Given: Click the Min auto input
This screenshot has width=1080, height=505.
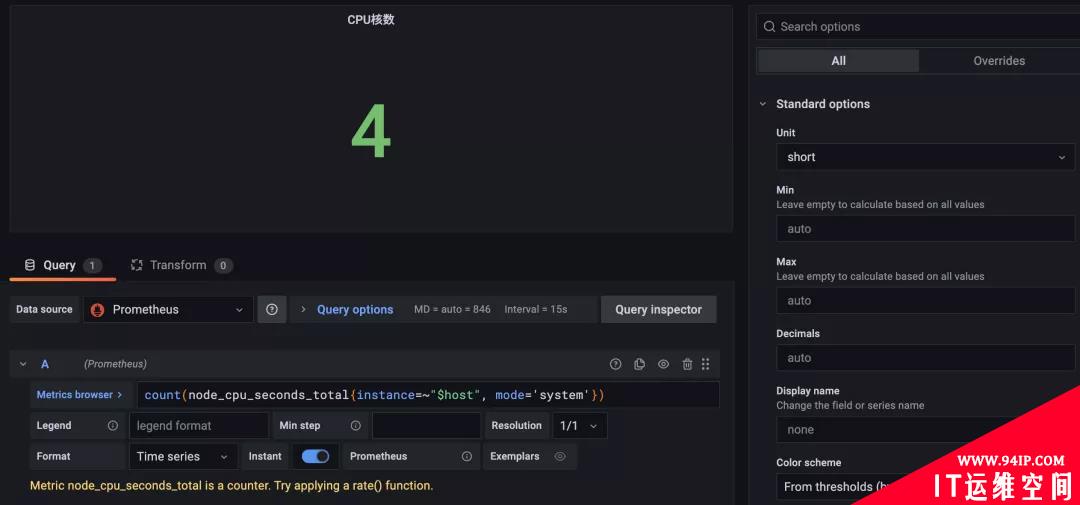Looking at the screenshot, I should click(x=925, y=229).
